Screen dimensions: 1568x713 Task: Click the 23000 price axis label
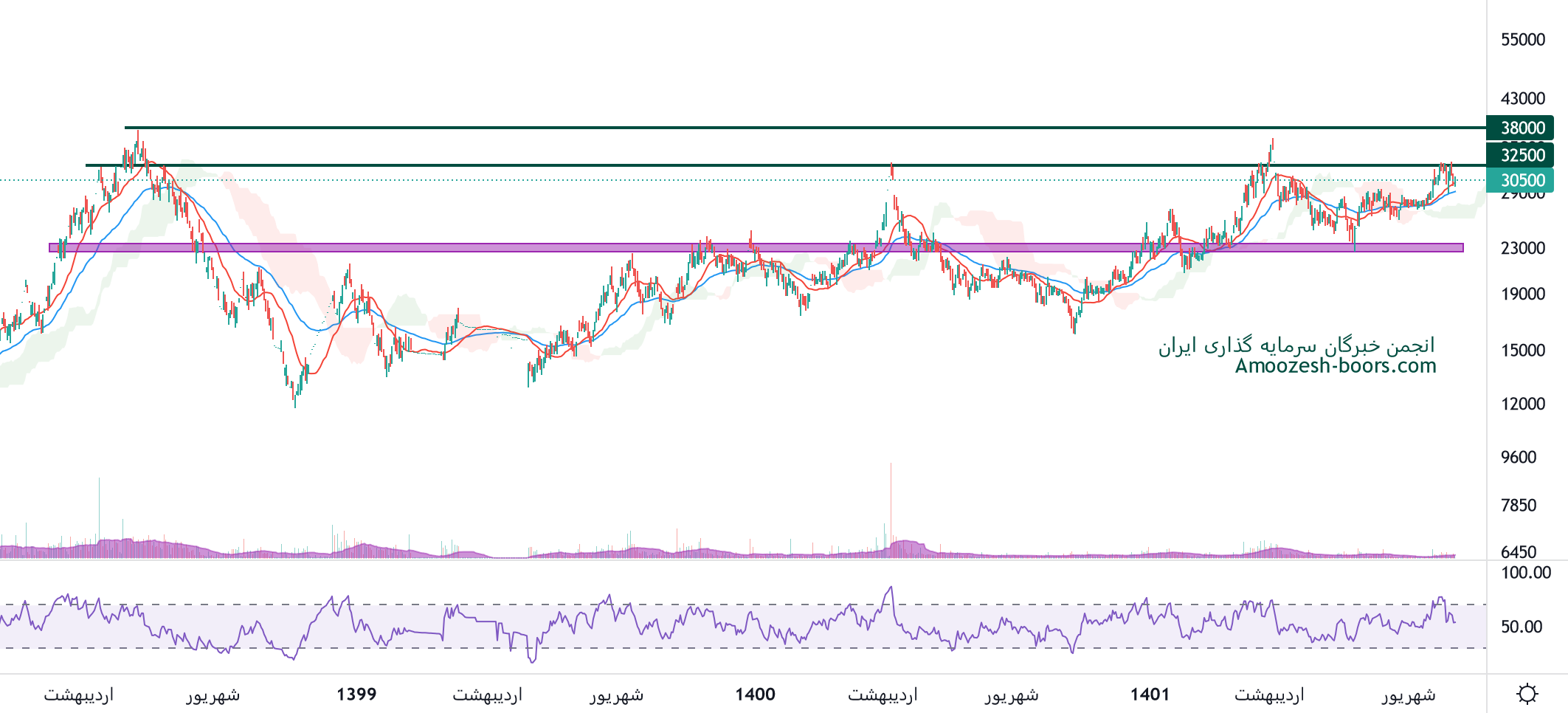tap(1522, 248)
